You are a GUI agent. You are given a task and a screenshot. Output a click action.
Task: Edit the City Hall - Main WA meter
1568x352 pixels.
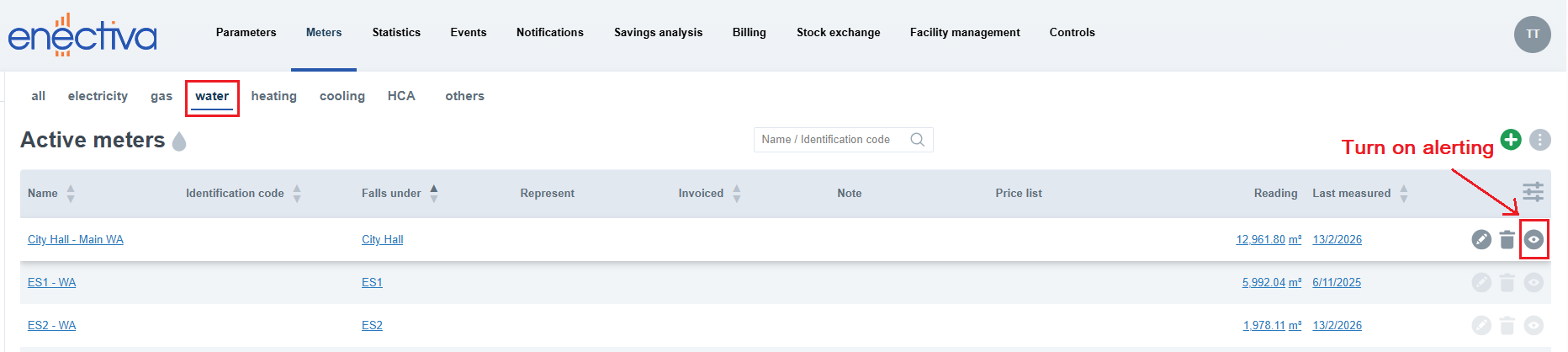tap(1481, 240)
